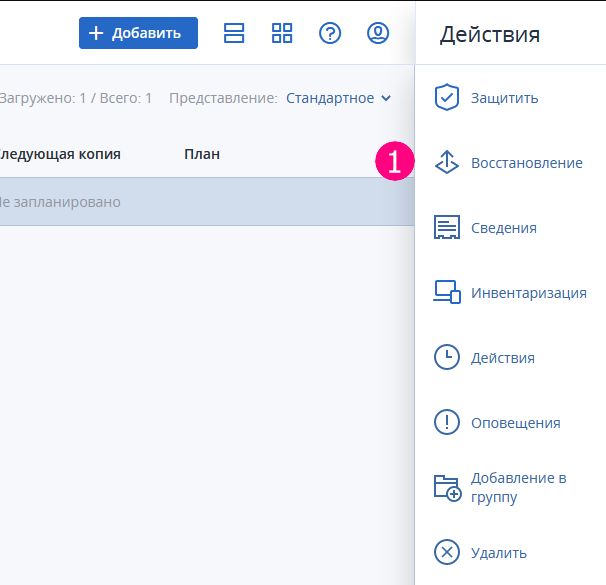This screenshot has height=585, width=606.
Task: Choose Добавление в группу
Action: point(519,487)
